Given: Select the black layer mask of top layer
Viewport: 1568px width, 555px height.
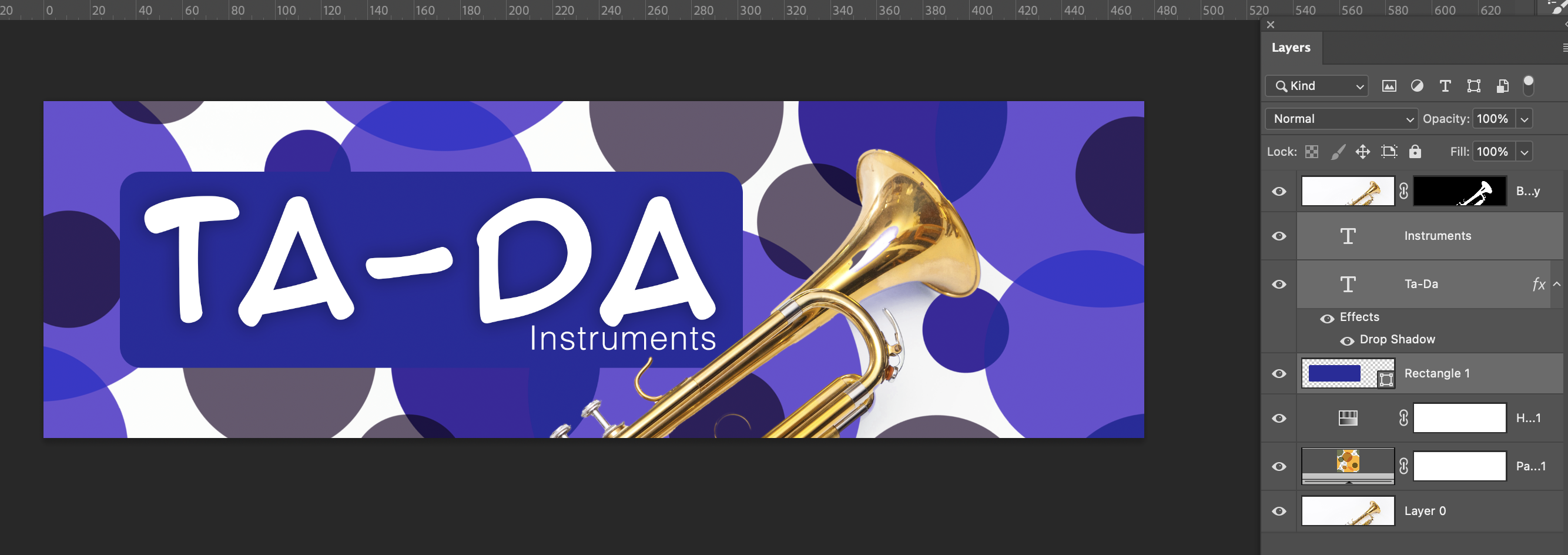Looking at the screenshot, I should (1460, 191).
